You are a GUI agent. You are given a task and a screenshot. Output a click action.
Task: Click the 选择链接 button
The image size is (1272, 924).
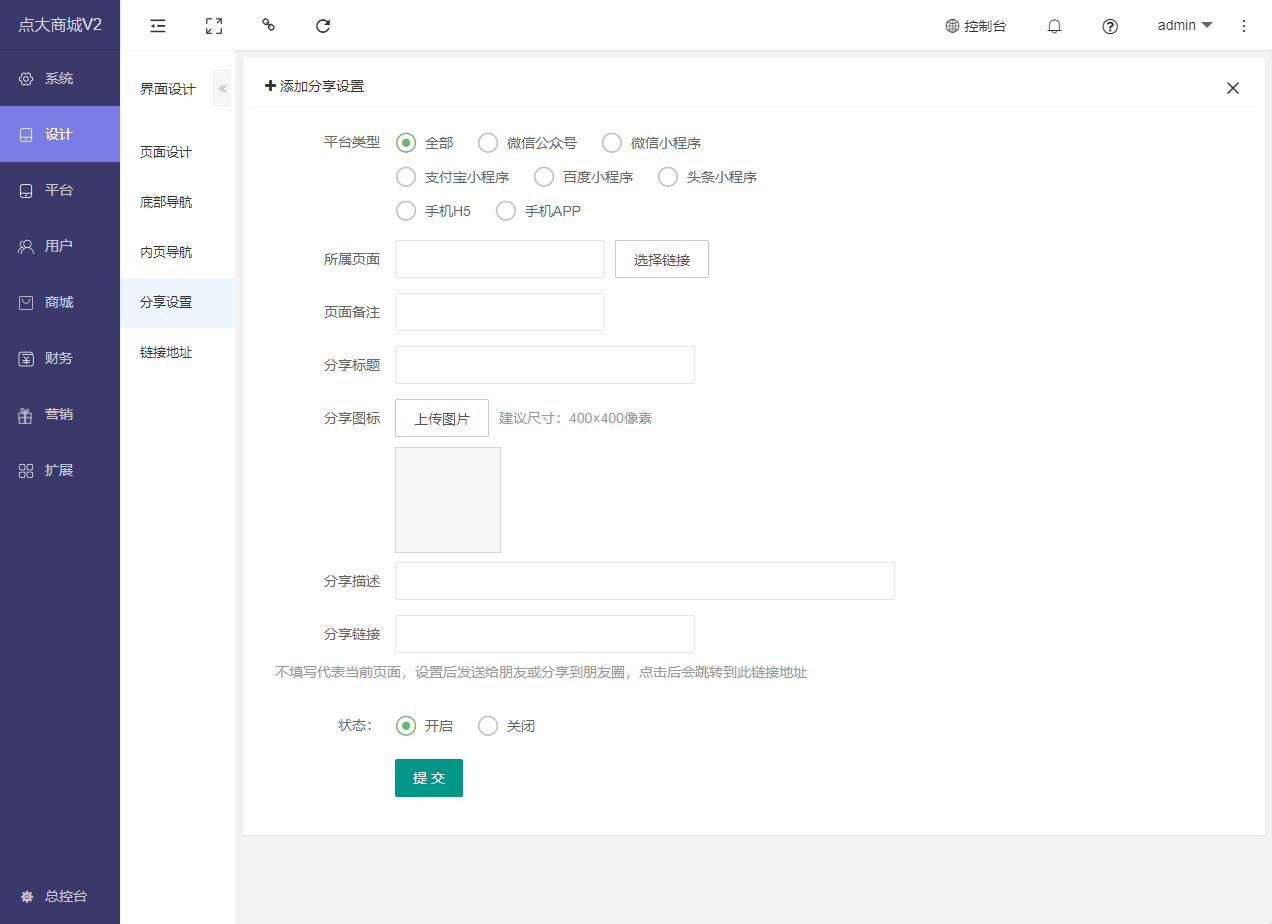click(x=661, y=259)
